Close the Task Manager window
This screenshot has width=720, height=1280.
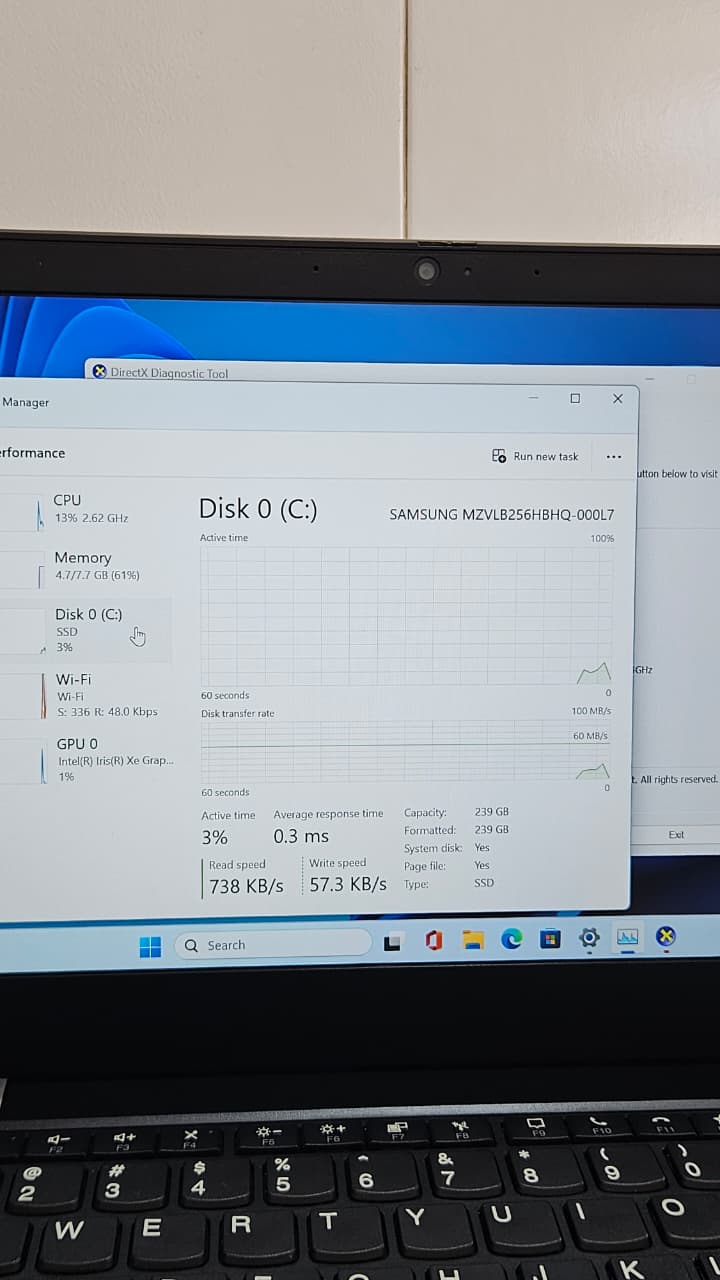[x=618, y=398]
